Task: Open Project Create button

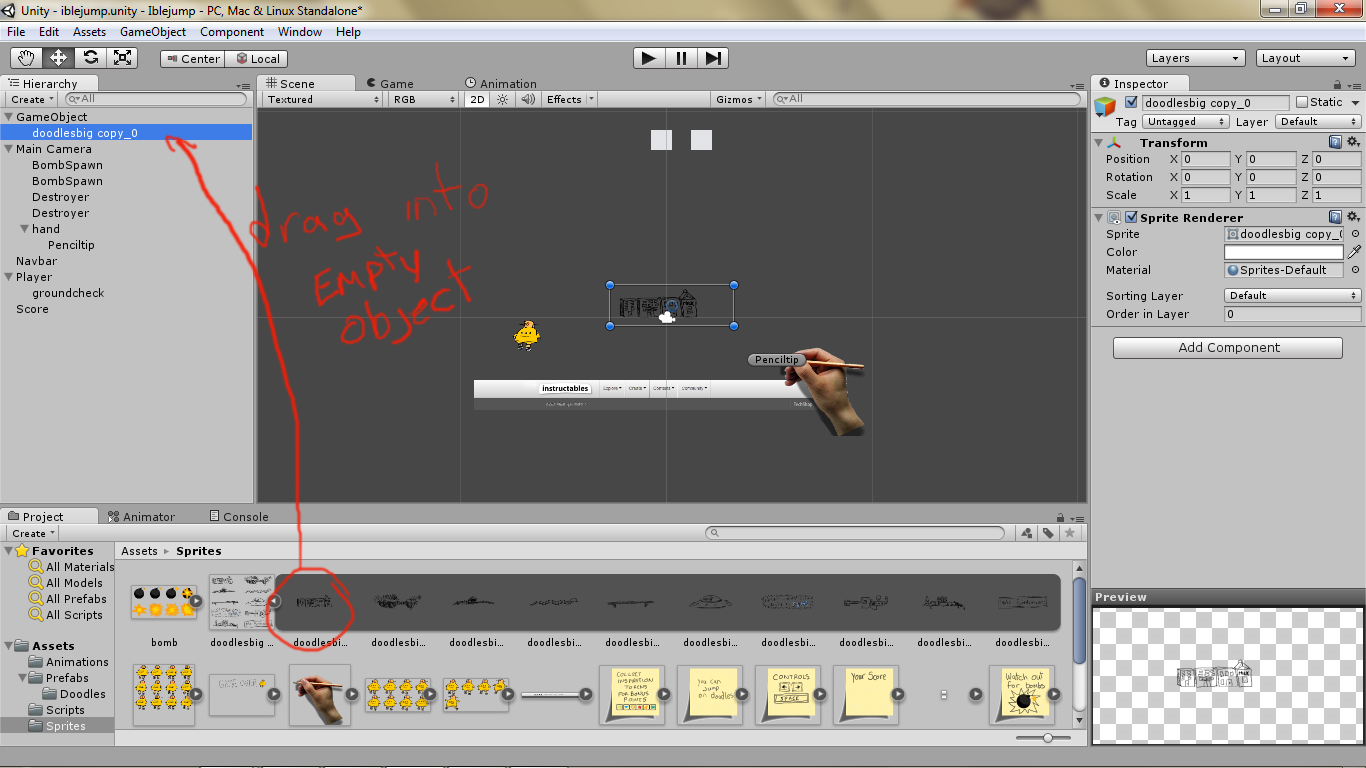Action: [33, 533]
